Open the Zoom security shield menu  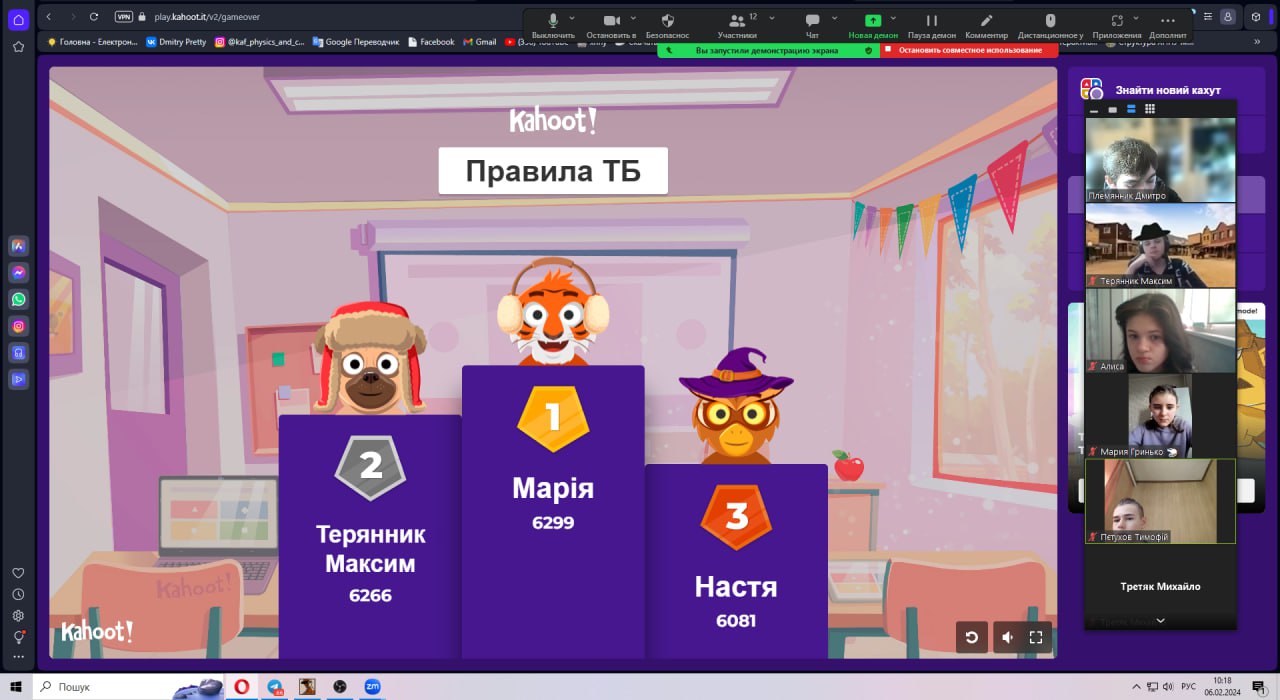tap(667, 21)
